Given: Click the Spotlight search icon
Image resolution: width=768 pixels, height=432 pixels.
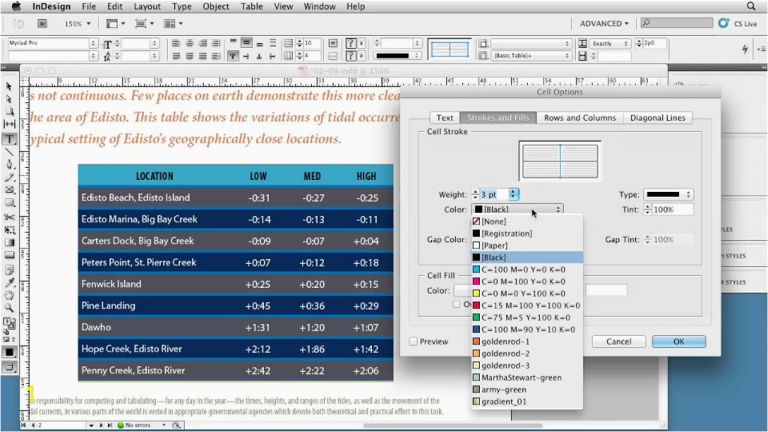Looking at the screenshot, I should coord(751,6).
